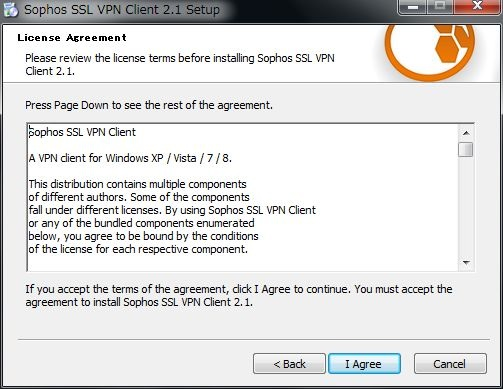Click the license scrollbar thumb
This screenshot has height=389, width=503.
pyautogui.click(x=466, y=149)
